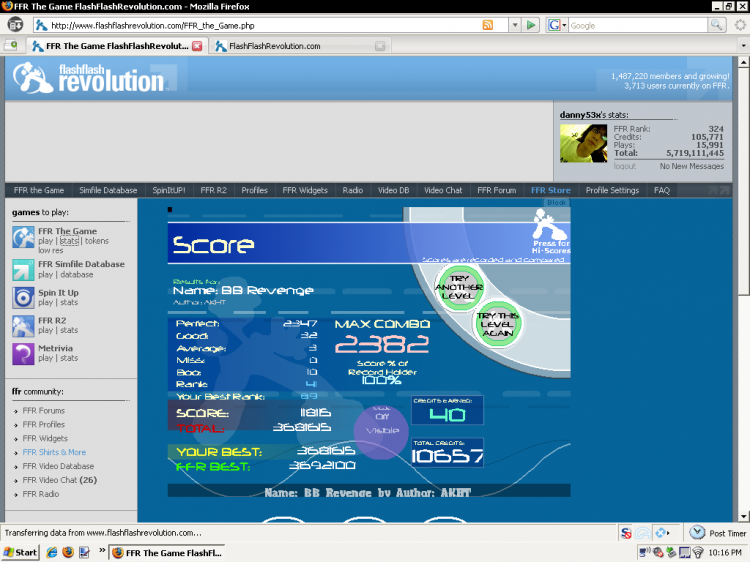Click the page scrollbar up arrow
The image size is (750, 562).
pyautogui.click(x=744, y=62)
